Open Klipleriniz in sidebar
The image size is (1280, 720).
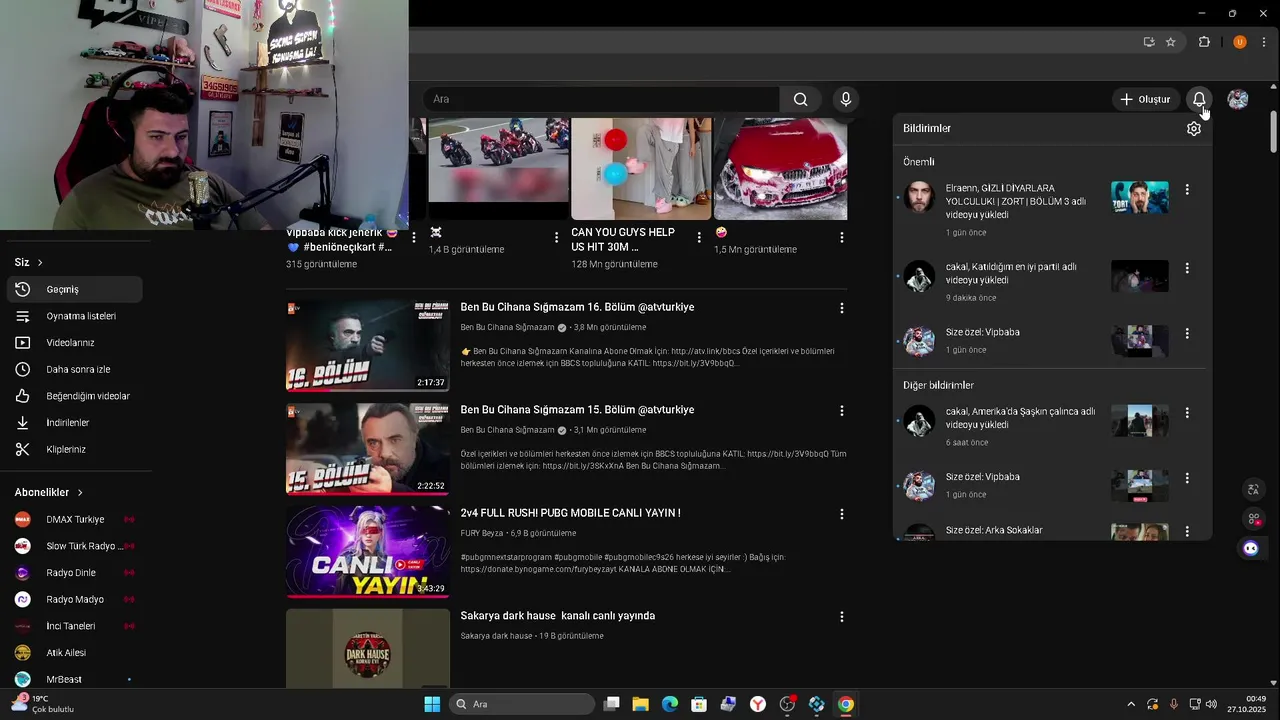click(x=75, y=449)
